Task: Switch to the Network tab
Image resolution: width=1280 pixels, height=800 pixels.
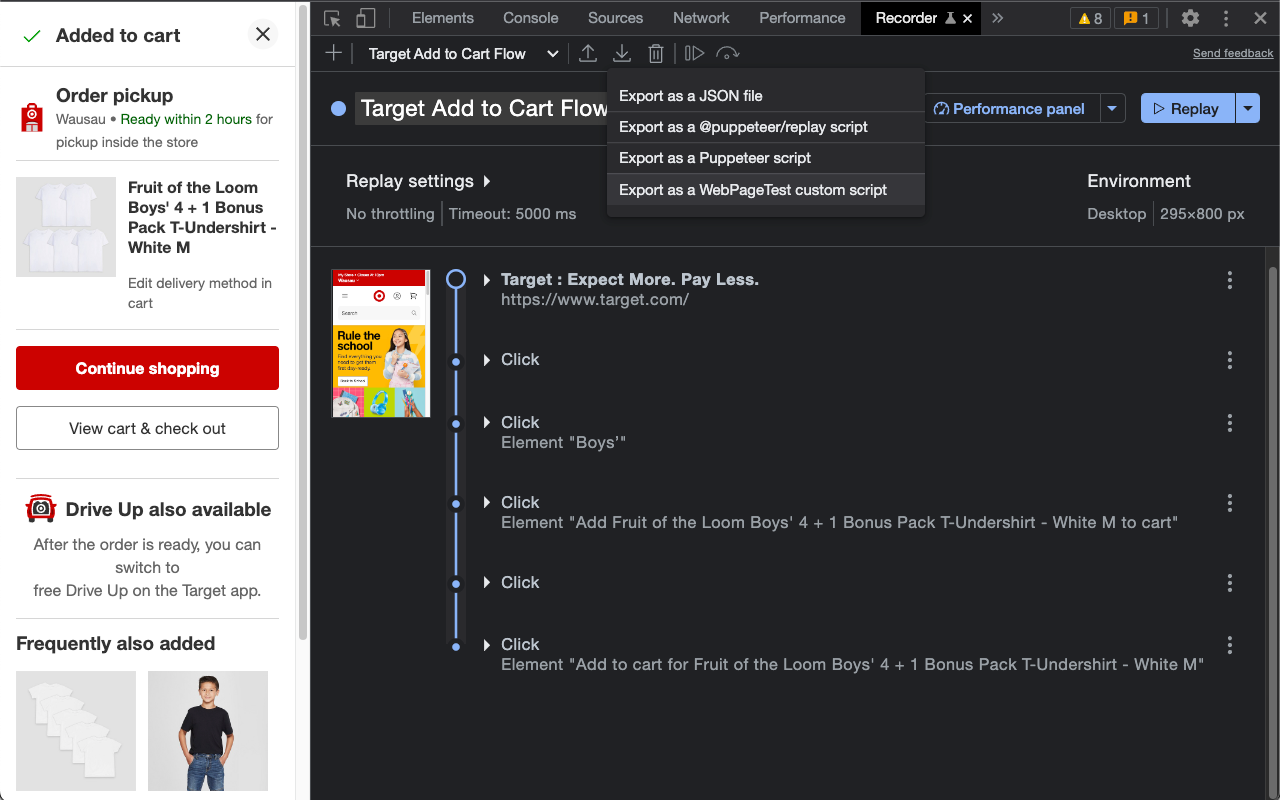Action: (x=700, y=17)
